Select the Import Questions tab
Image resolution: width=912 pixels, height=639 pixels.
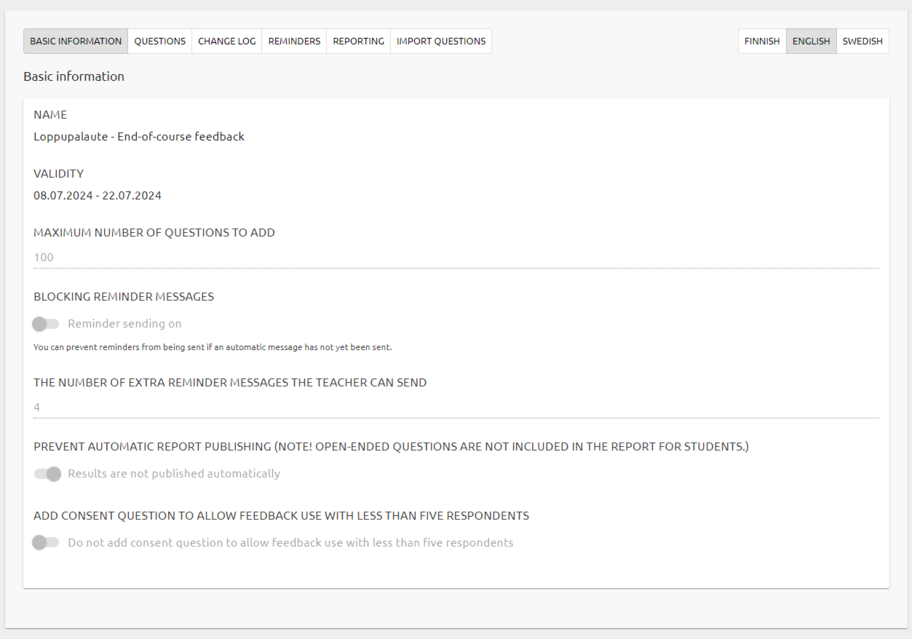441,41
